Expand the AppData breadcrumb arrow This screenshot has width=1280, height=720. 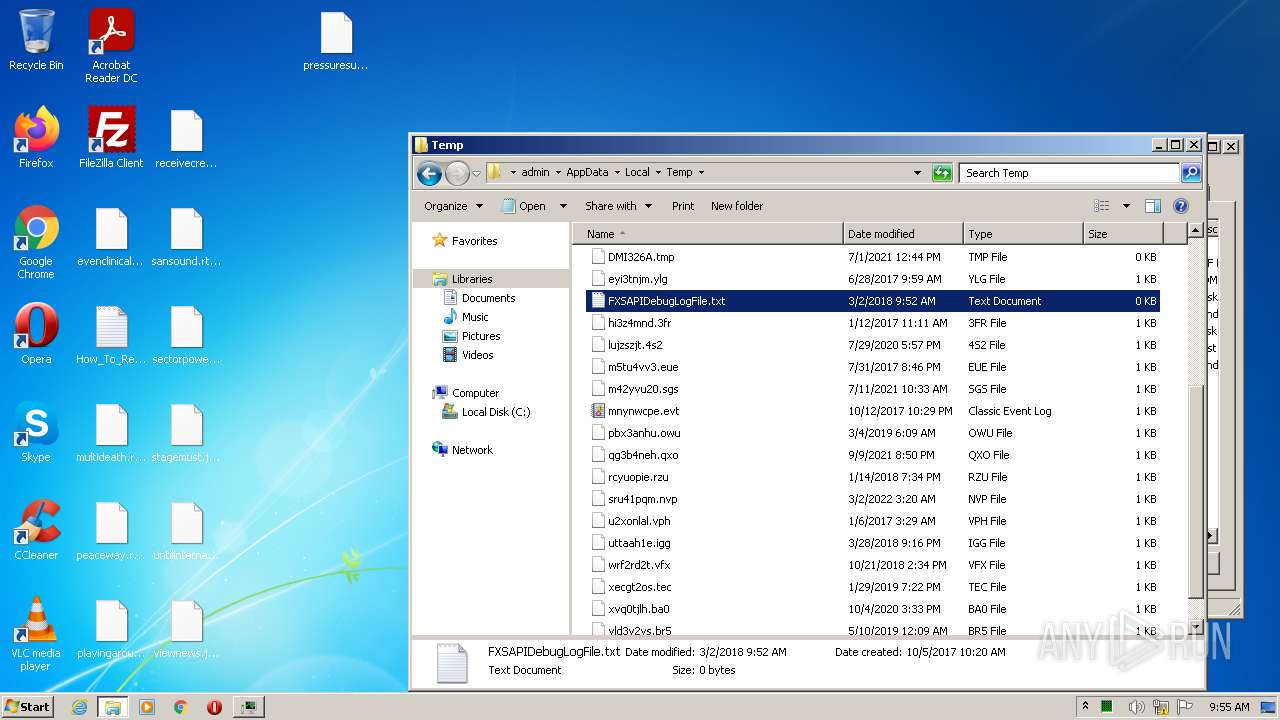click(x=617, y=173)
